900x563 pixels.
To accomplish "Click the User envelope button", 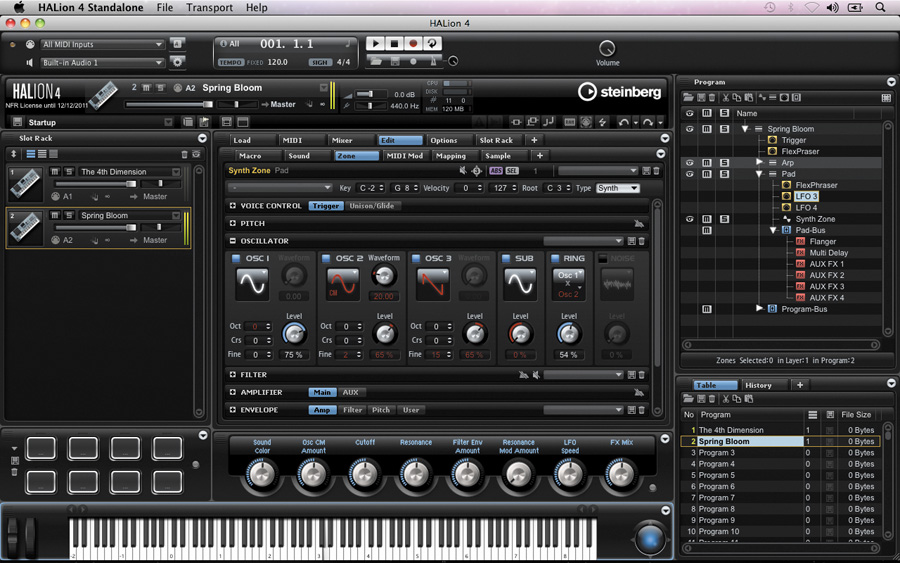I will (x=411, y=410).
